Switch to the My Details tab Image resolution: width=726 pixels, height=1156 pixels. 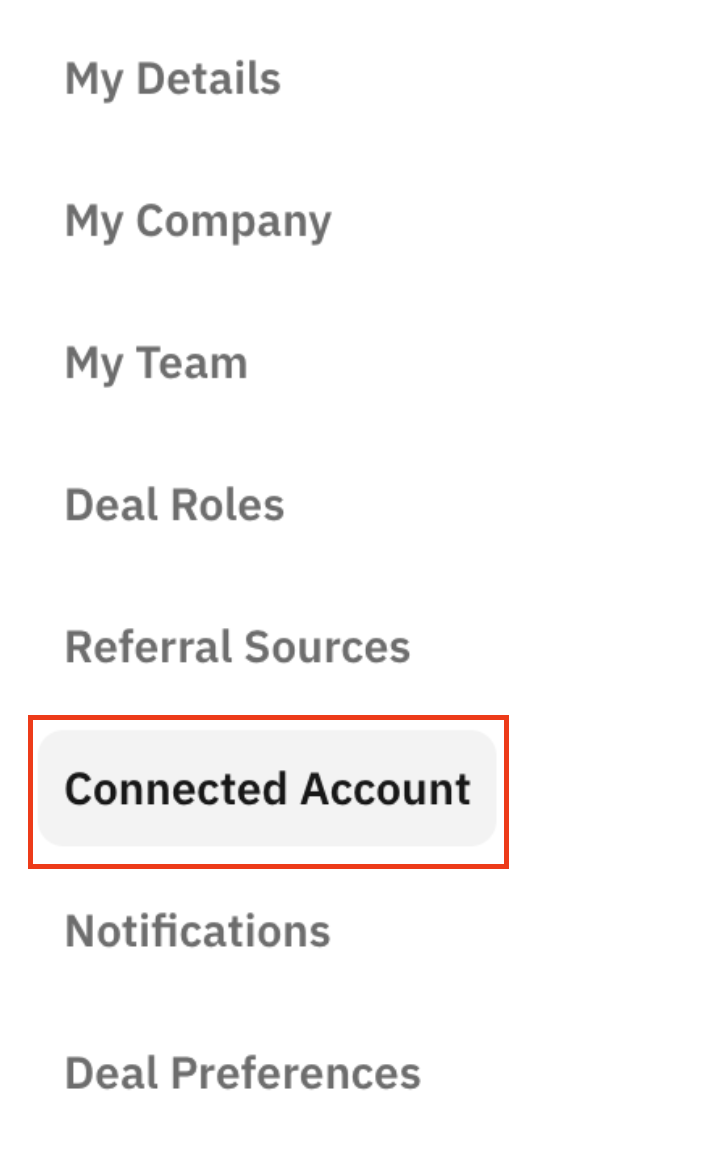tap(172, 79)
